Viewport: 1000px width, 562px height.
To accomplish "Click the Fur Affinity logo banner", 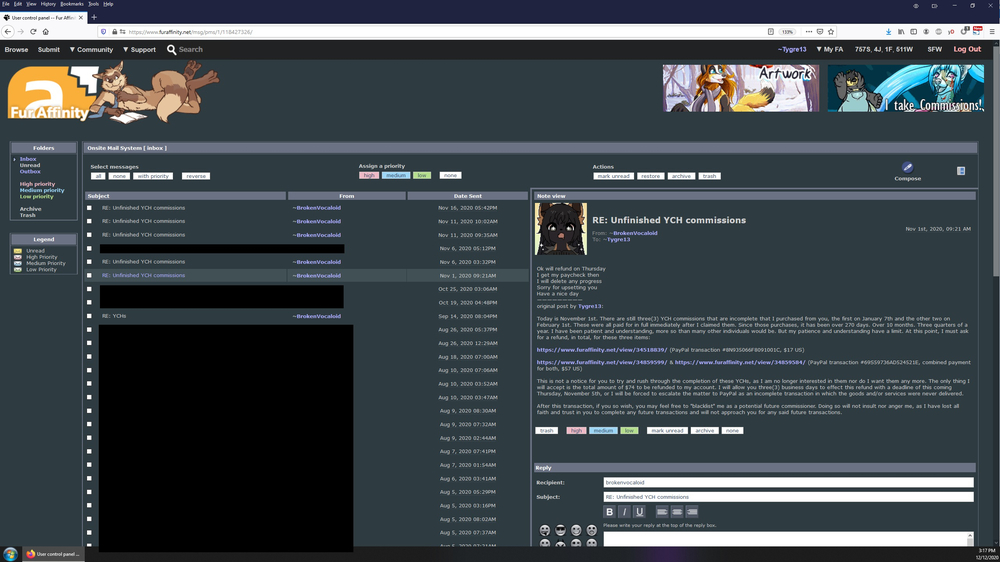I will coord(114,93).
